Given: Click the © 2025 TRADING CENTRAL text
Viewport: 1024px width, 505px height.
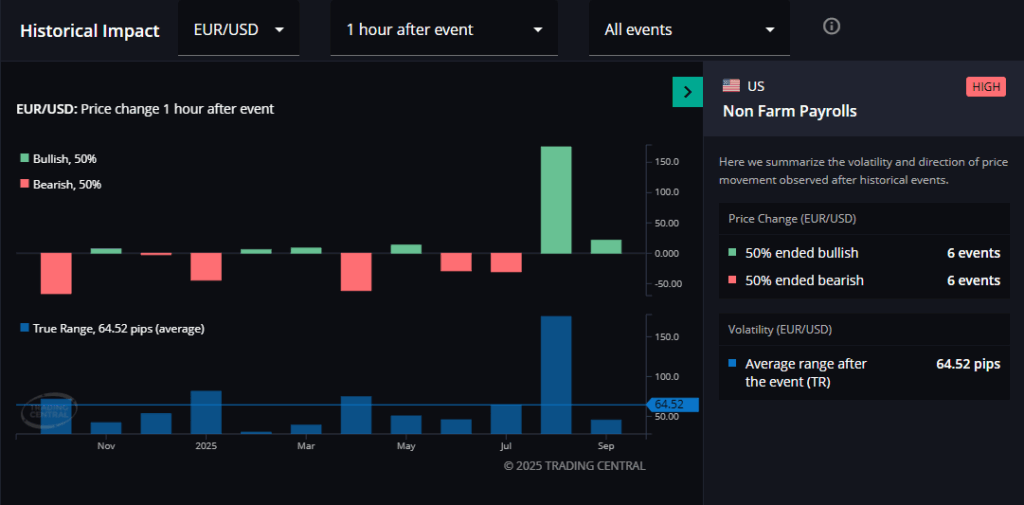Looking at the screenshot, I should click(x=574, y=465).
